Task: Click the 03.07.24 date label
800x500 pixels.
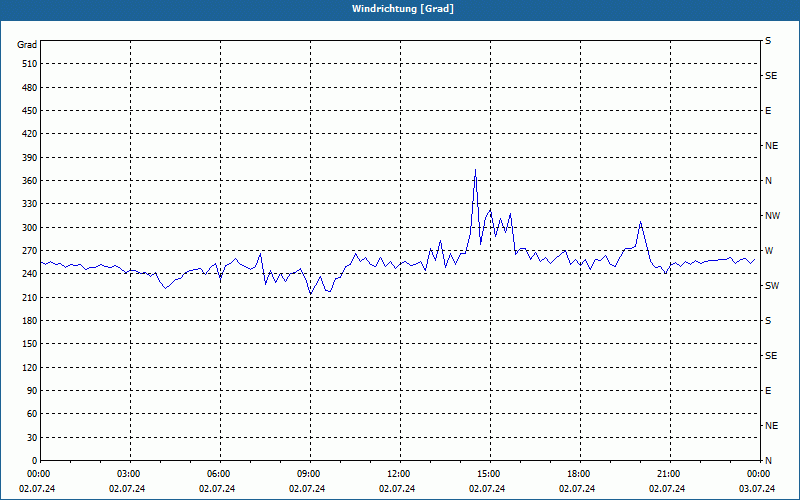Action: tap(757, 489)
